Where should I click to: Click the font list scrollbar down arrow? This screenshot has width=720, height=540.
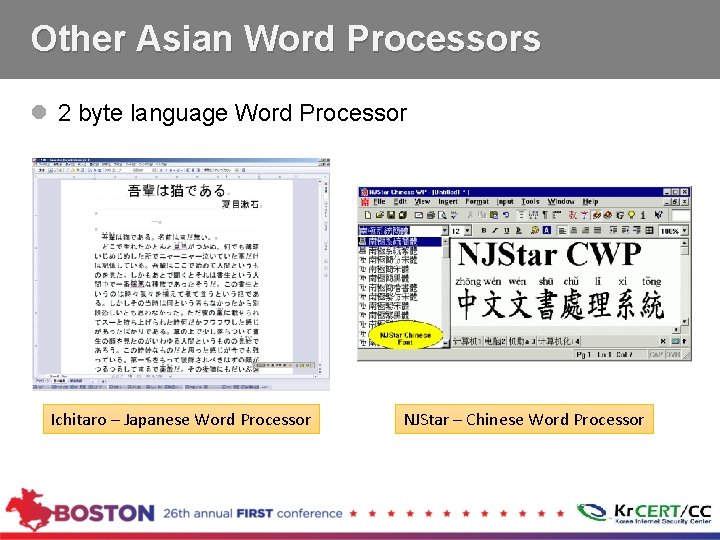click(445, 343)
